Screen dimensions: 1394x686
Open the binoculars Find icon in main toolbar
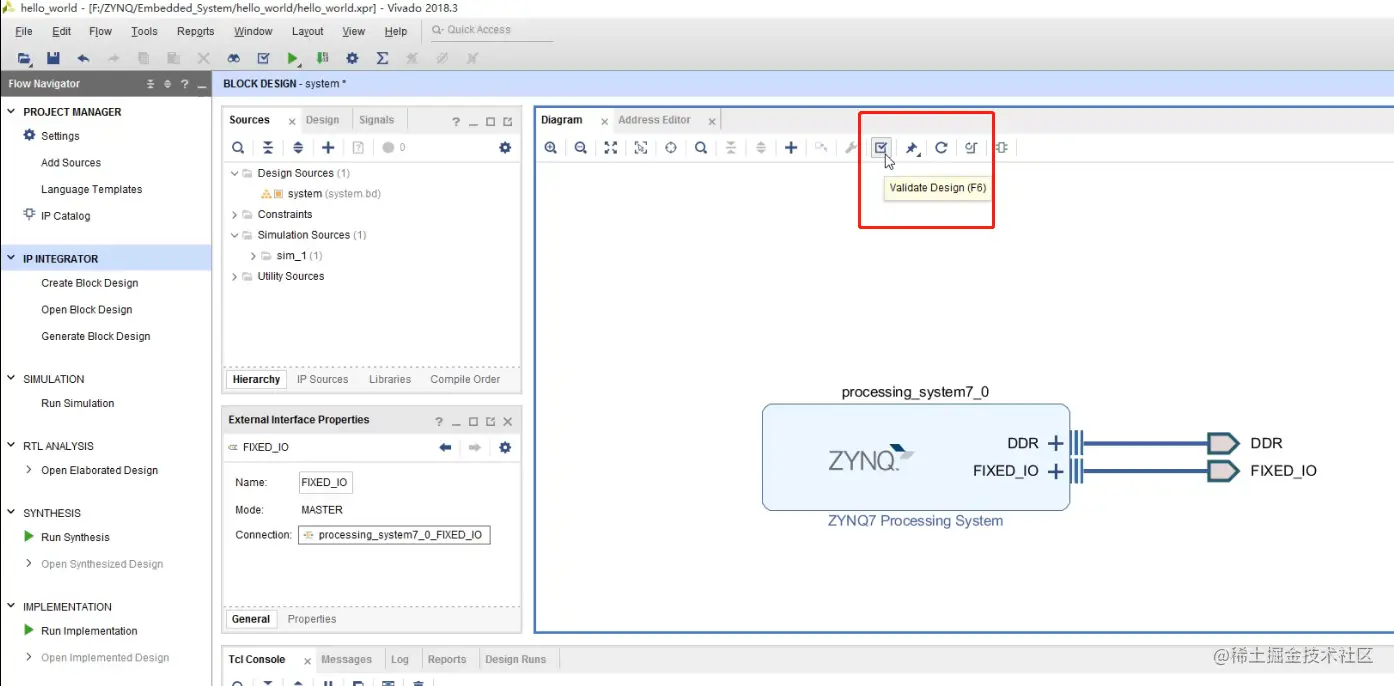point(233,59)
